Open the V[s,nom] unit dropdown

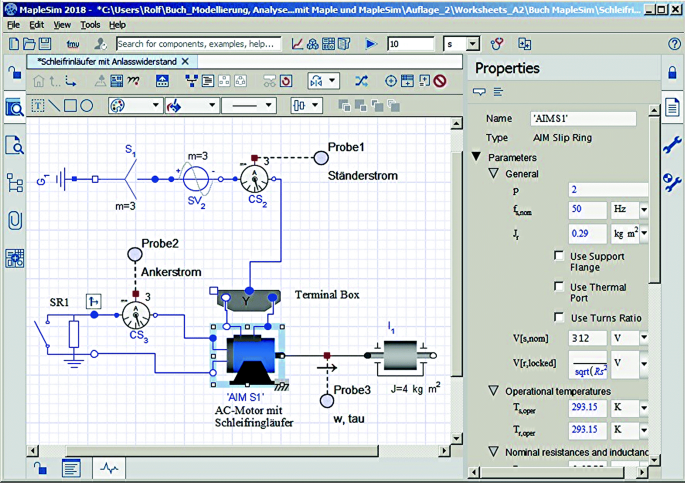(x=644, y=338)
